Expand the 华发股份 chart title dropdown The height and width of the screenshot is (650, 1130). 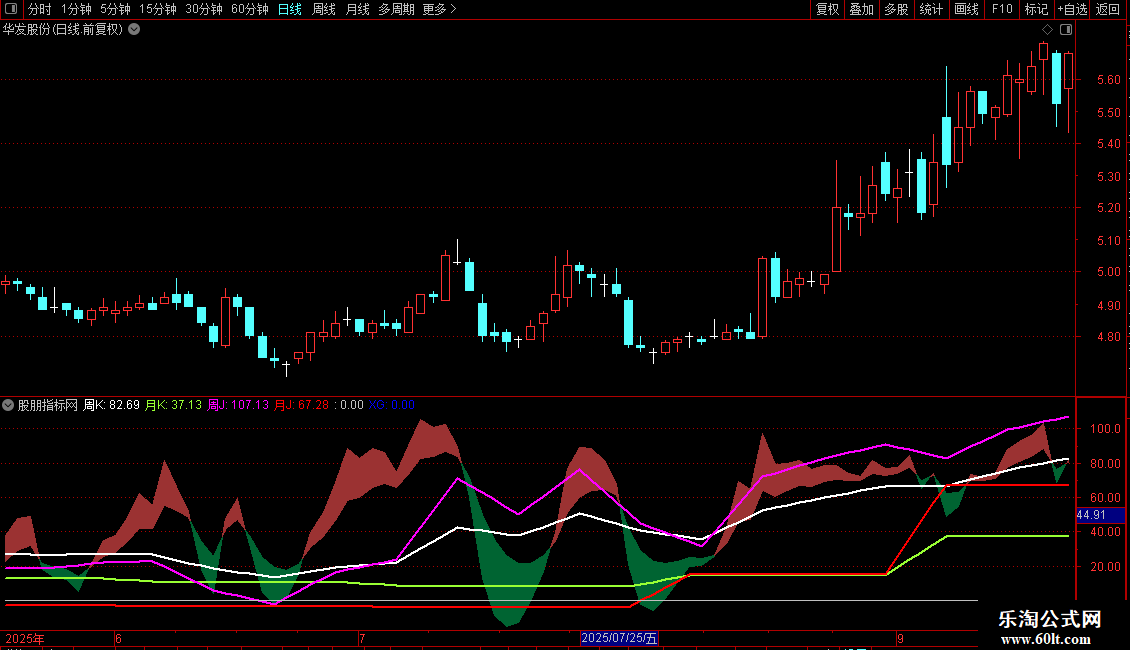coord(134,29)
